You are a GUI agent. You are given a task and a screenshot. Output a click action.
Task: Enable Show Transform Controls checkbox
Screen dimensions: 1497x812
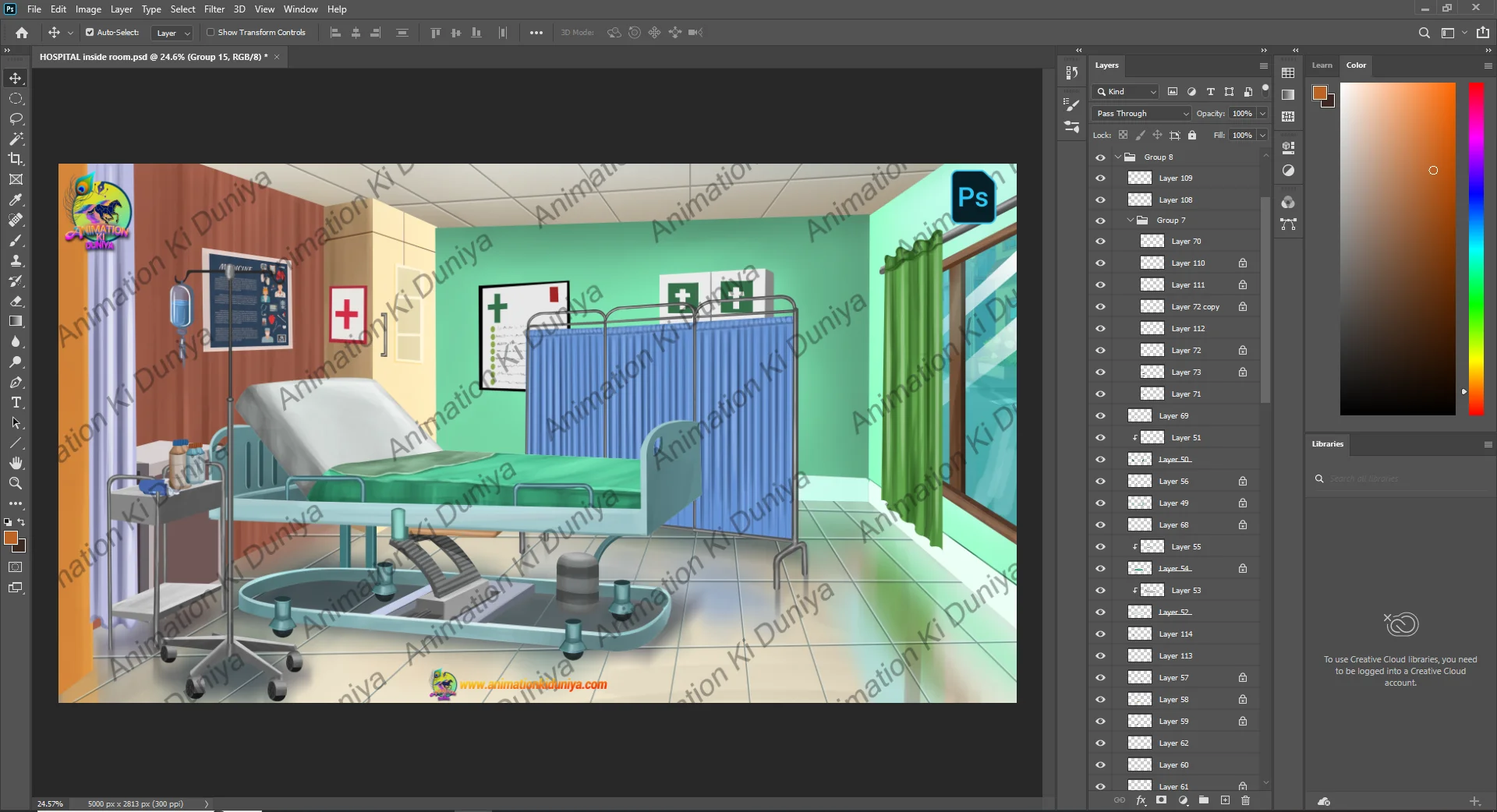(x=211, y=33)
